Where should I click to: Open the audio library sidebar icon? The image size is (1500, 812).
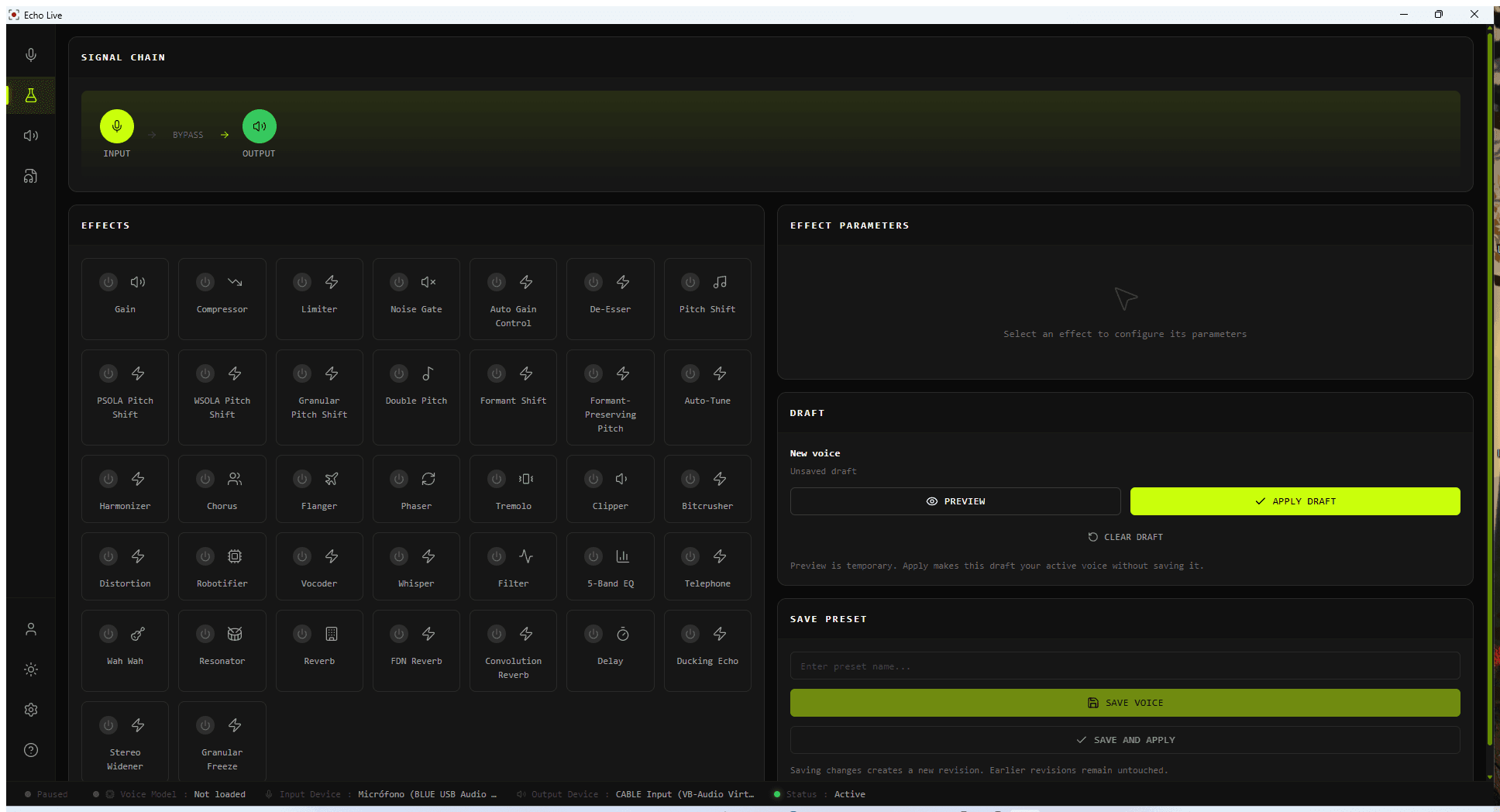[x=31, y=176]
